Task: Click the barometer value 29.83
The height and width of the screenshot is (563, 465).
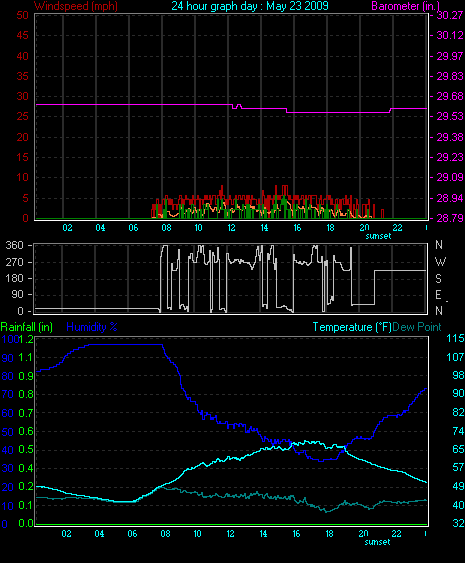Action: point(450,76)
